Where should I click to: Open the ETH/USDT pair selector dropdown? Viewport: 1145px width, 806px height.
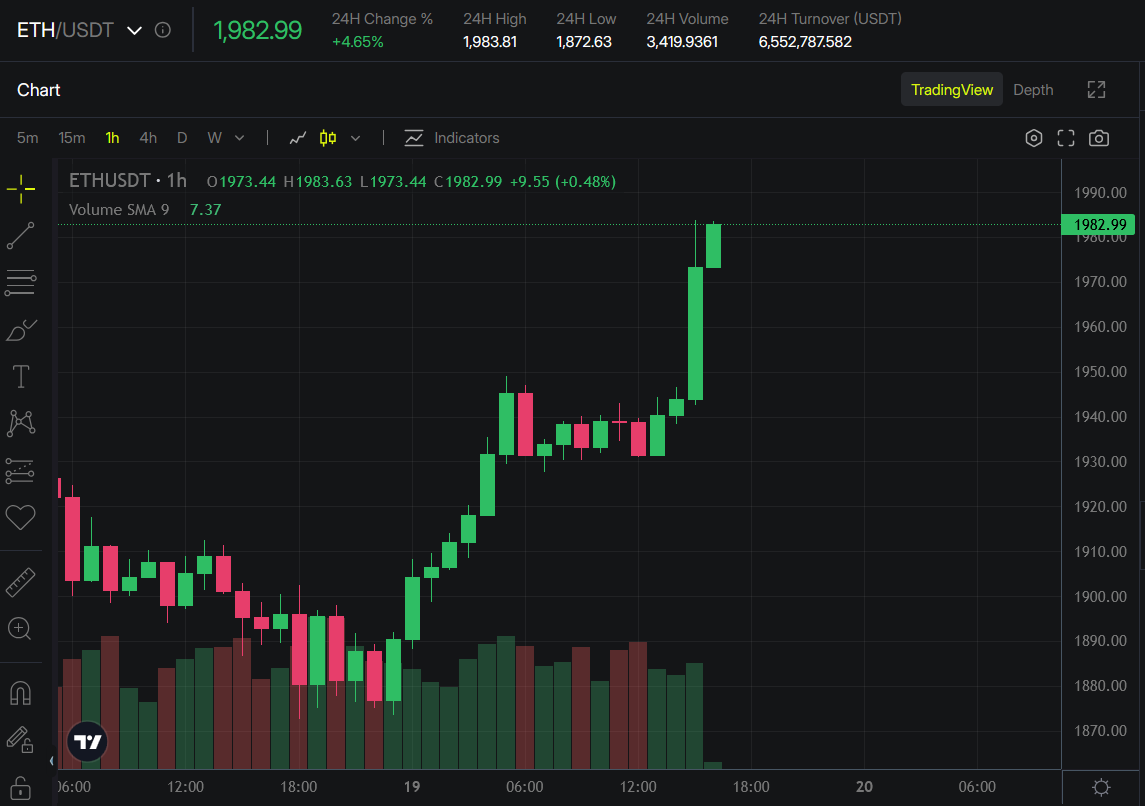coord(134,31)
